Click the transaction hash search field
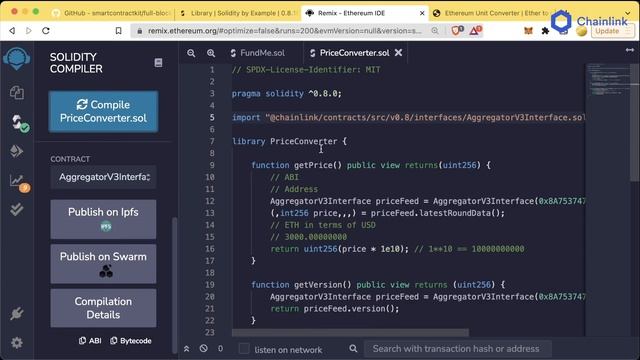This screenshot has width=640, height=360. (x=457, y=349)
